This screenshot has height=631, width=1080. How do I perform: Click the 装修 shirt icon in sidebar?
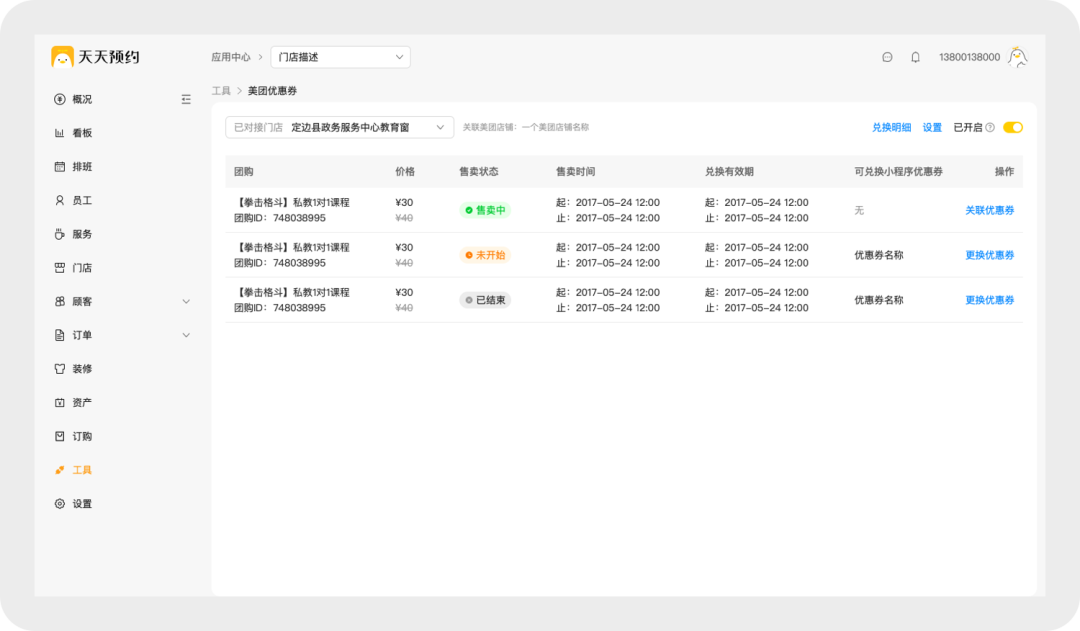[x=60, y=369]
